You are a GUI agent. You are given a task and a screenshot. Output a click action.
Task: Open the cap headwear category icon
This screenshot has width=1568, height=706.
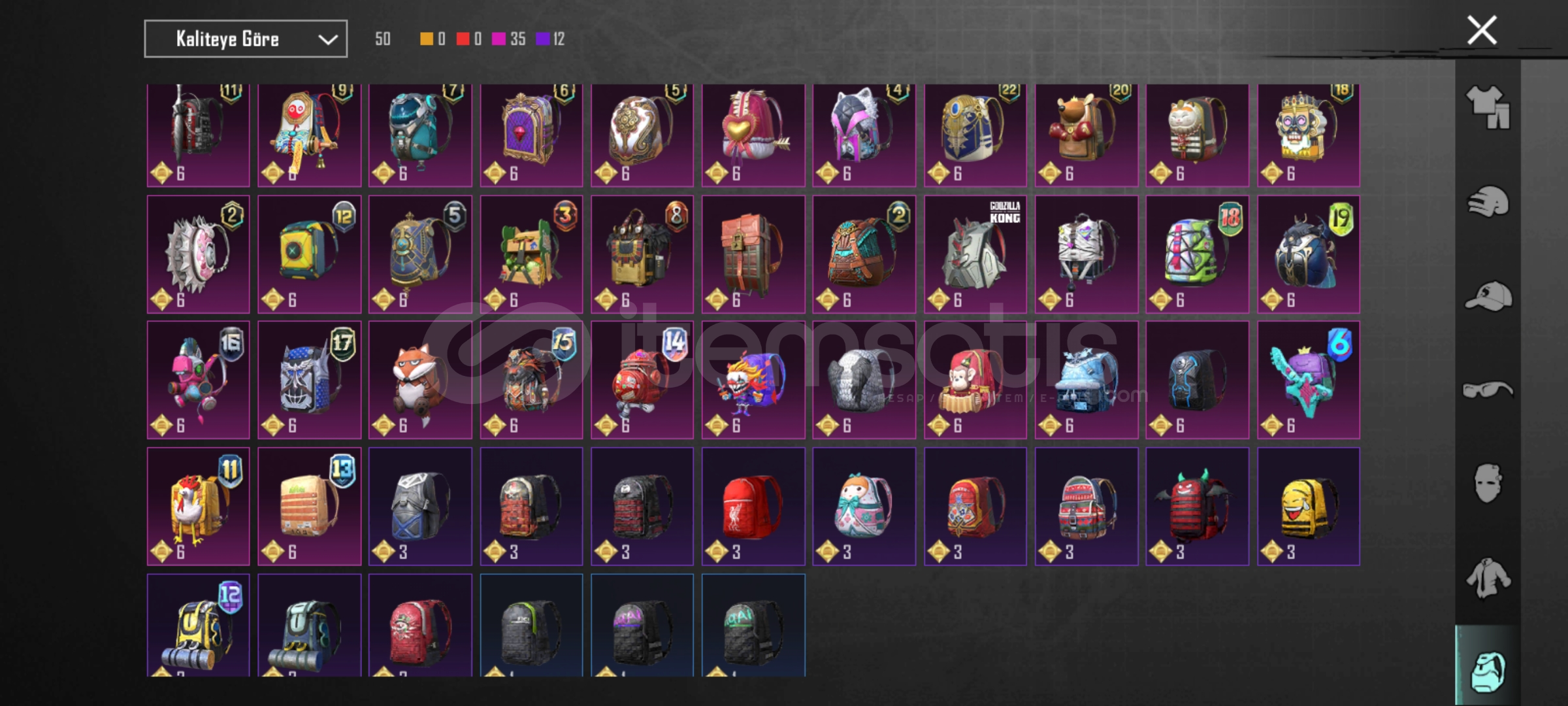click(1488, 295)
